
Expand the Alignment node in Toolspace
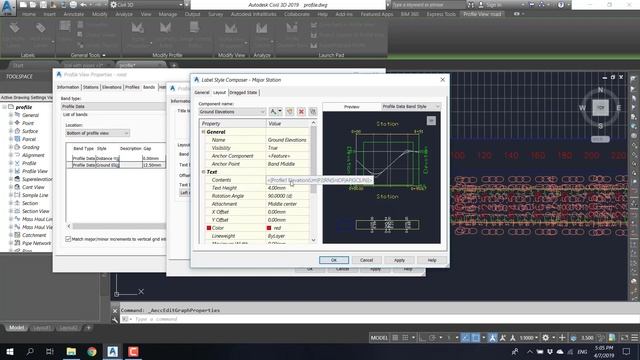coord(11,155)
